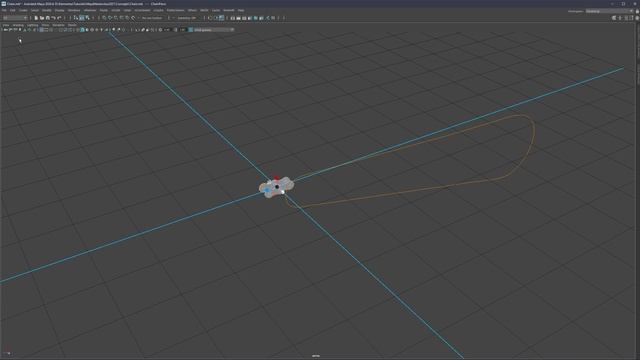Viewport: 640px width, 360px height.
Task: Toggle Snap to grids
Action: tap(104, 18)
